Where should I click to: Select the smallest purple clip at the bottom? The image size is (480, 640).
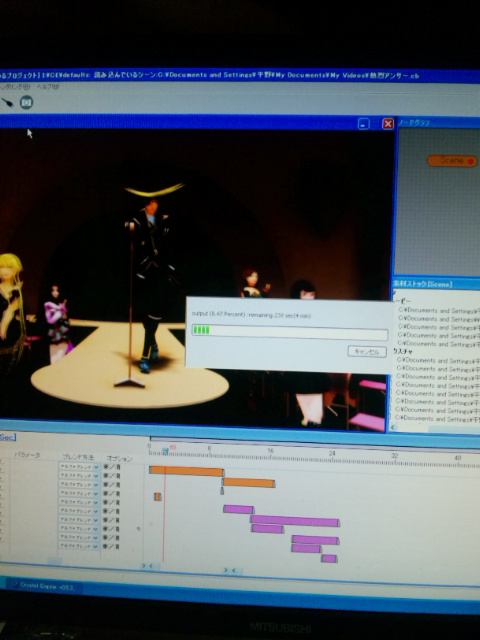coord(329,558)
